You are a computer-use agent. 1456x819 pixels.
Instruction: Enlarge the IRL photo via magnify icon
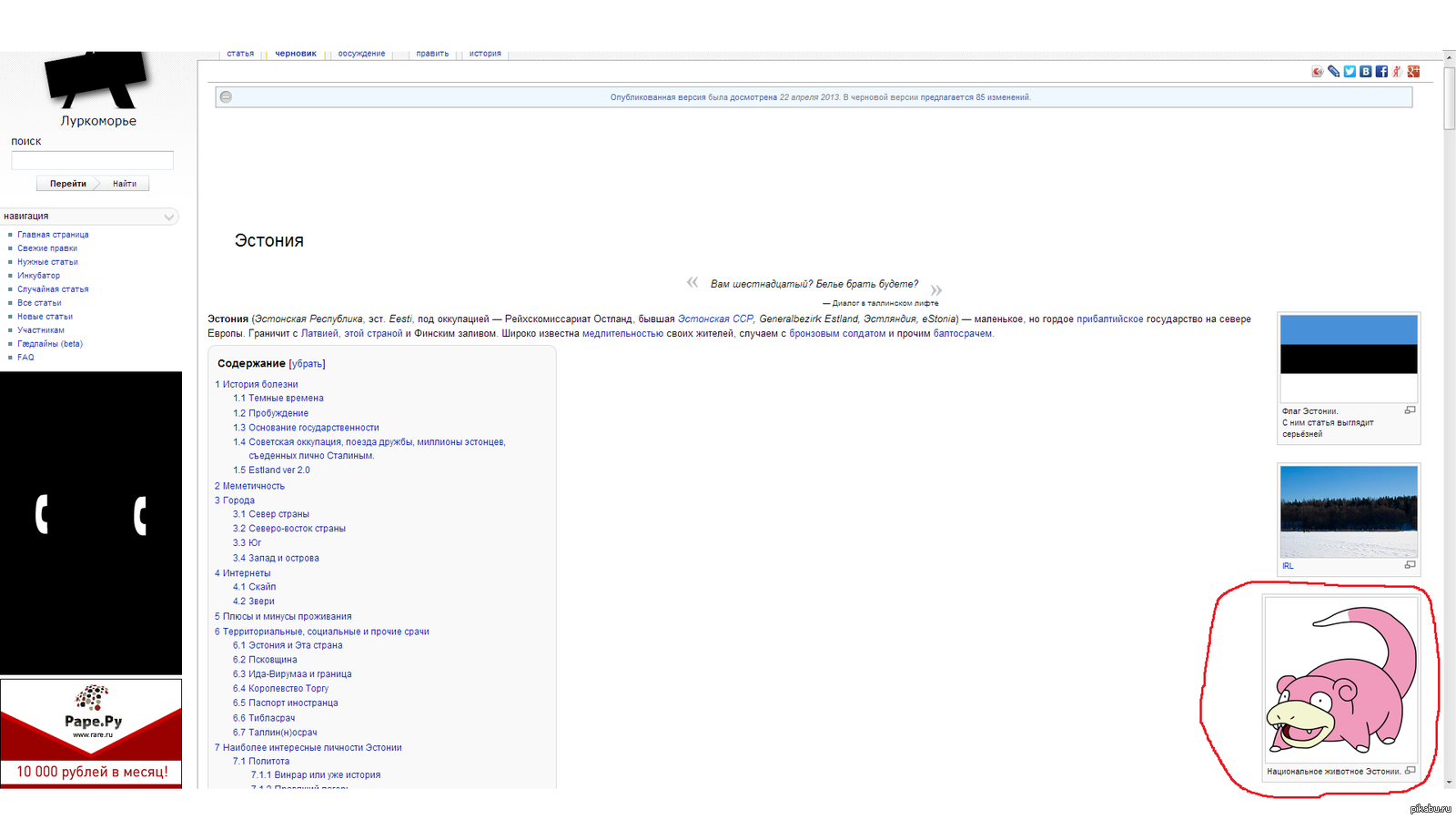point(1410,565)
